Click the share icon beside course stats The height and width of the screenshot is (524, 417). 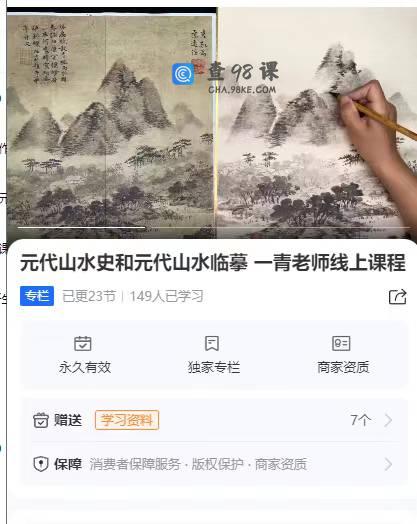pyautogui.click(x=397, y=296)
